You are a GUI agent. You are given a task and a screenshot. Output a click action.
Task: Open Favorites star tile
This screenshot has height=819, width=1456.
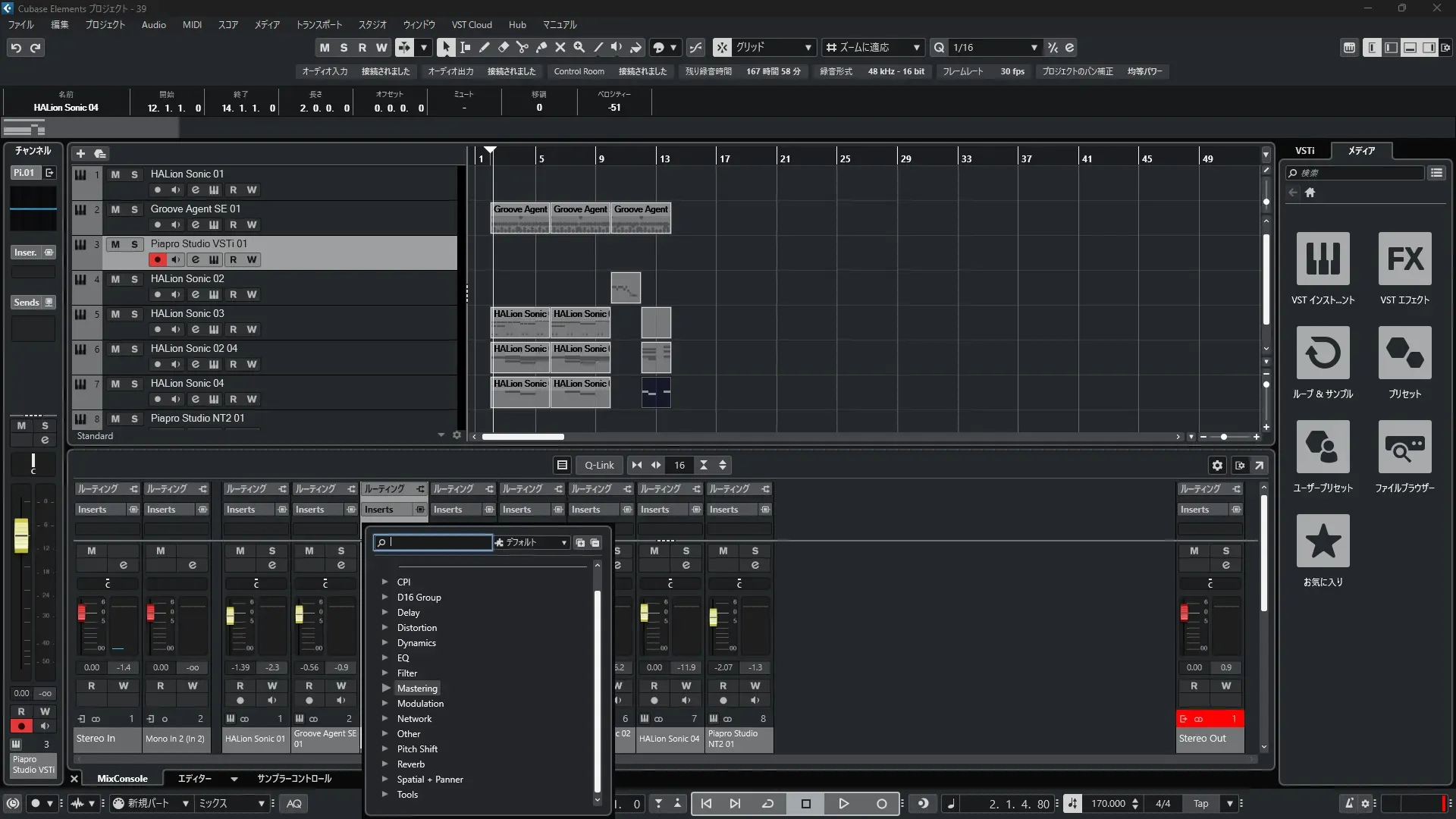[1323, 541]
